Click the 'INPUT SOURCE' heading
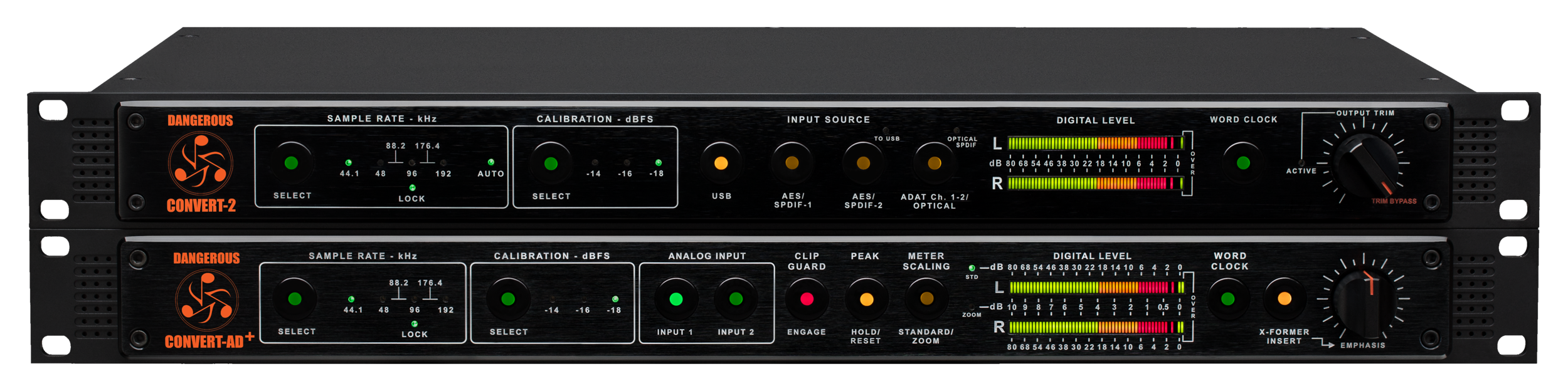Viewport: 1568px width, 391px height. coord(829,120)
